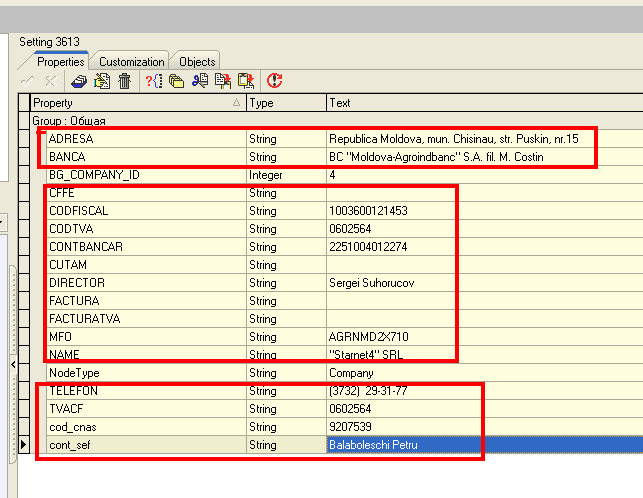The image size is (643, 498).
Task: Select the FACTURA property name
Action: tap(74, 301)
